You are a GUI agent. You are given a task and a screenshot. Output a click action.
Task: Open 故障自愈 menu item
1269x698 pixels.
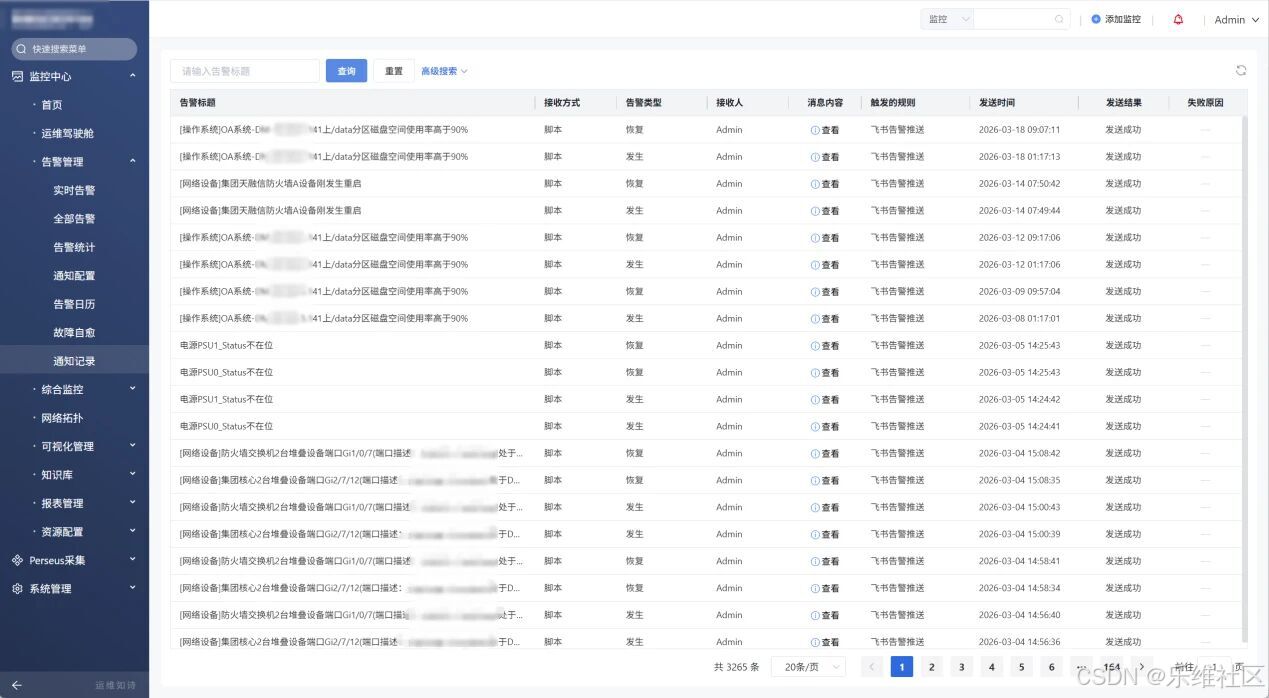(x=74, y=332)
